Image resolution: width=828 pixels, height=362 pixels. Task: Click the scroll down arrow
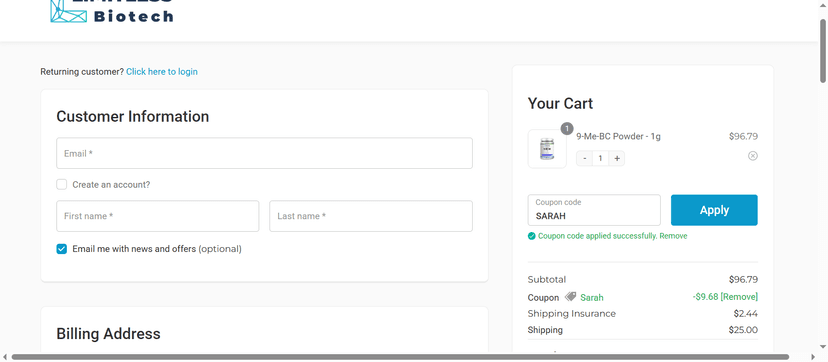click(x=823, y=347)
